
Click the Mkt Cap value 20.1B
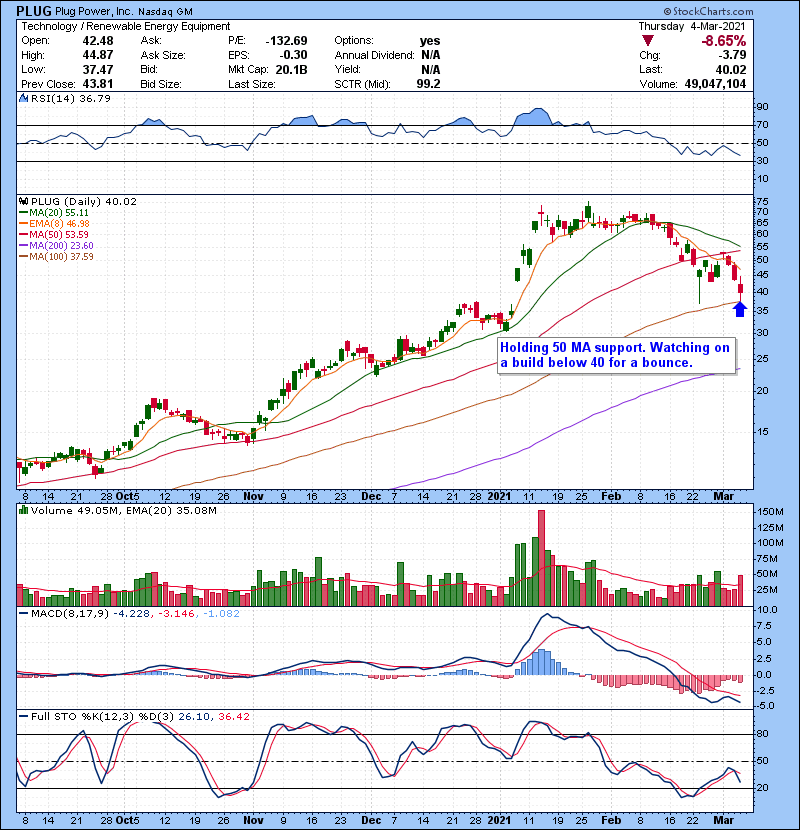pyautogui.click(x=290, y=69)
